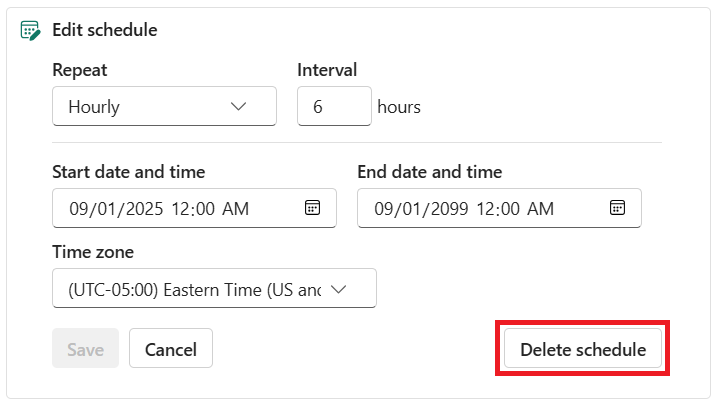This screenshot has height=402, width=718.
Task: Expand the Time zone dropdown chevron
Action: (x=338, y=289)
